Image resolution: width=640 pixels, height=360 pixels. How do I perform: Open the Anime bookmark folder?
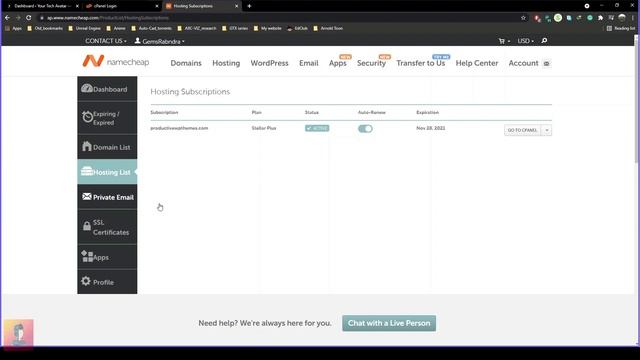pos(116,29)
